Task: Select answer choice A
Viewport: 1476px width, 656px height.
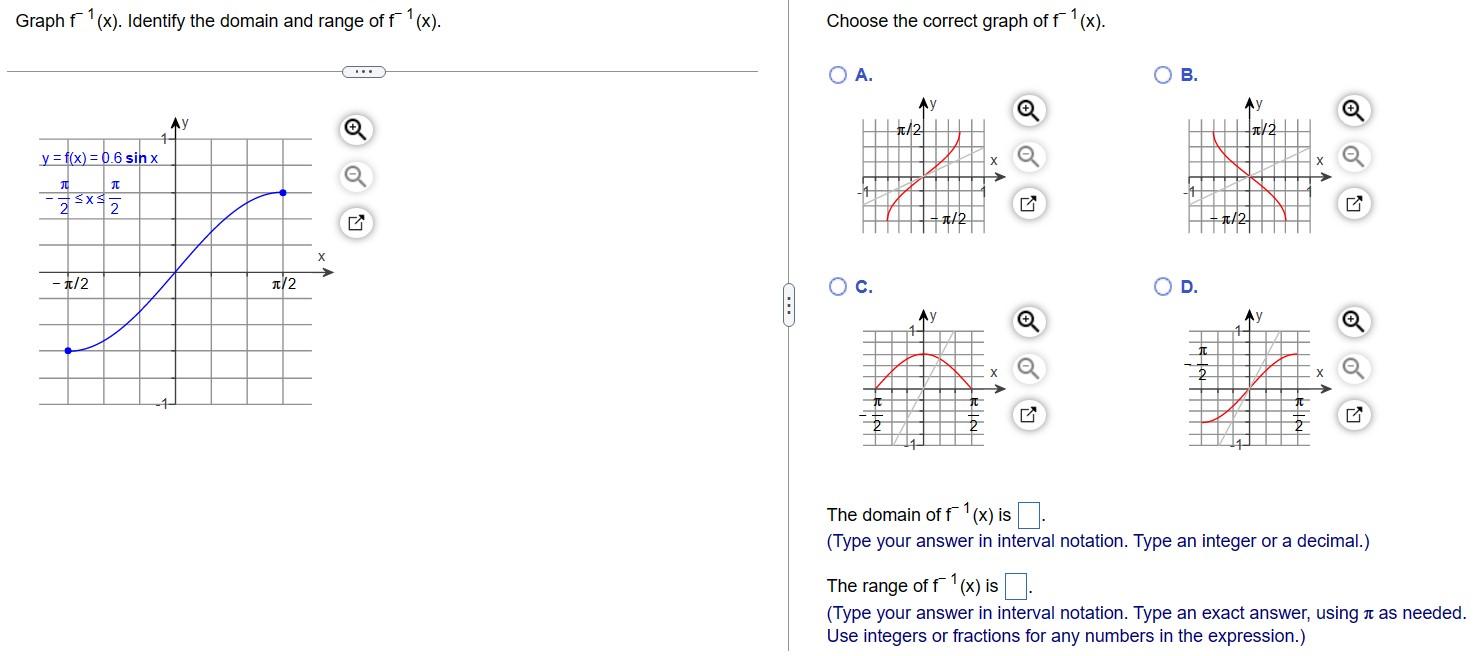Action: click(836, 74)
